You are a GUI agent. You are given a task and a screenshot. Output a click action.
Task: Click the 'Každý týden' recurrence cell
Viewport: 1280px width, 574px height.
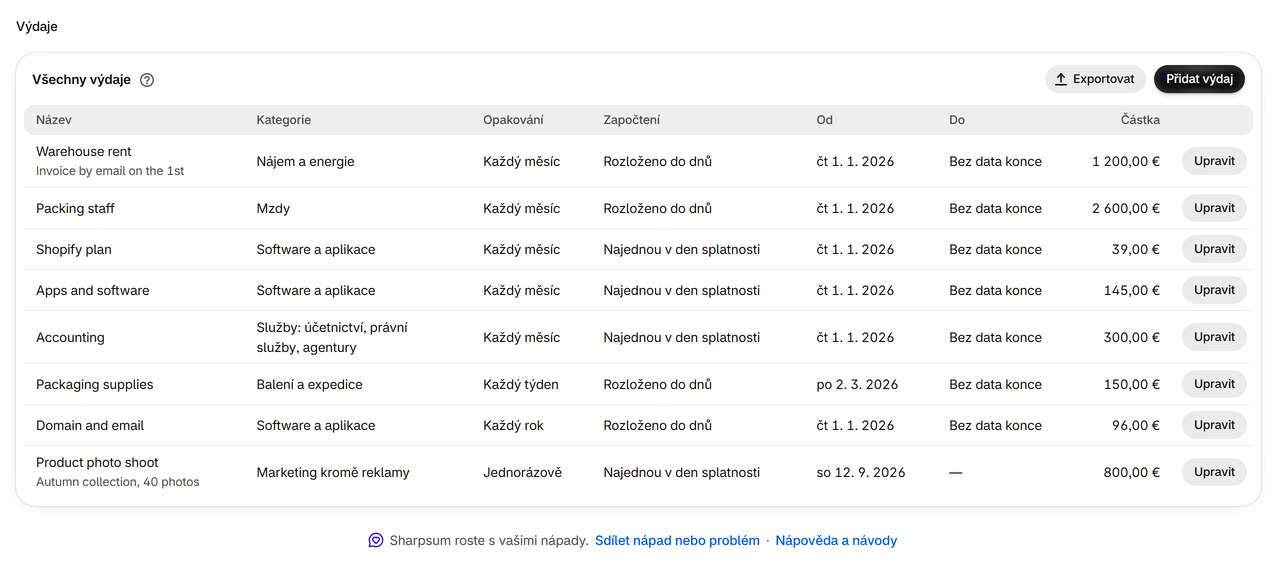(521, 384)
